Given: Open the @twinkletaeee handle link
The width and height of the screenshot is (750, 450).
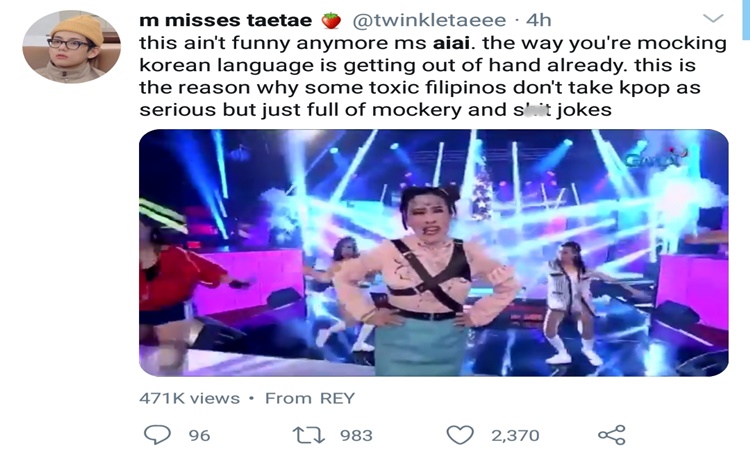Looking at the screenshot, I should [x=429, y=21].
